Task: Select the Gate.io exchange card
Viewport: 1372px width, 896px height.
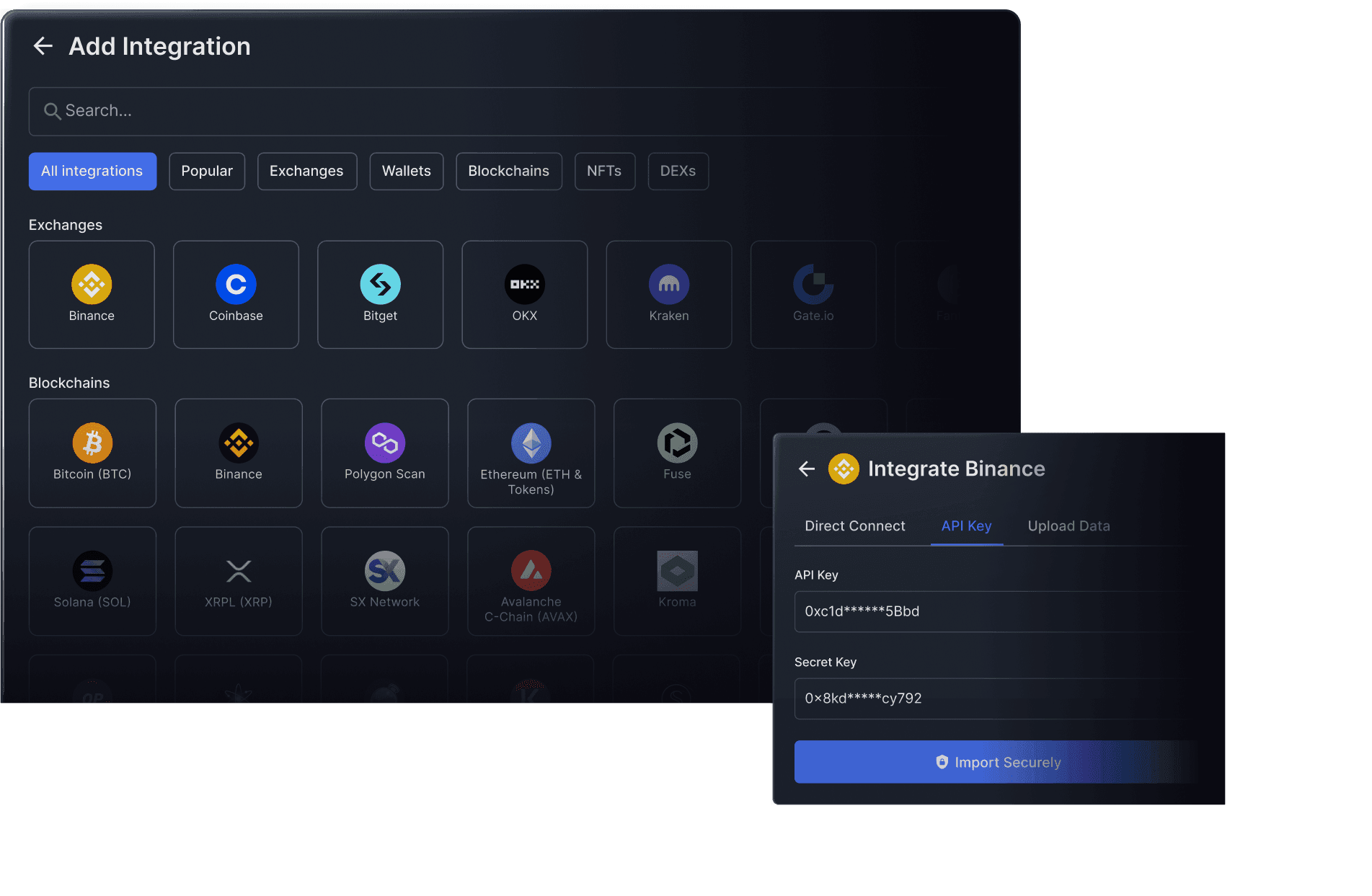Action: [813, 295]
